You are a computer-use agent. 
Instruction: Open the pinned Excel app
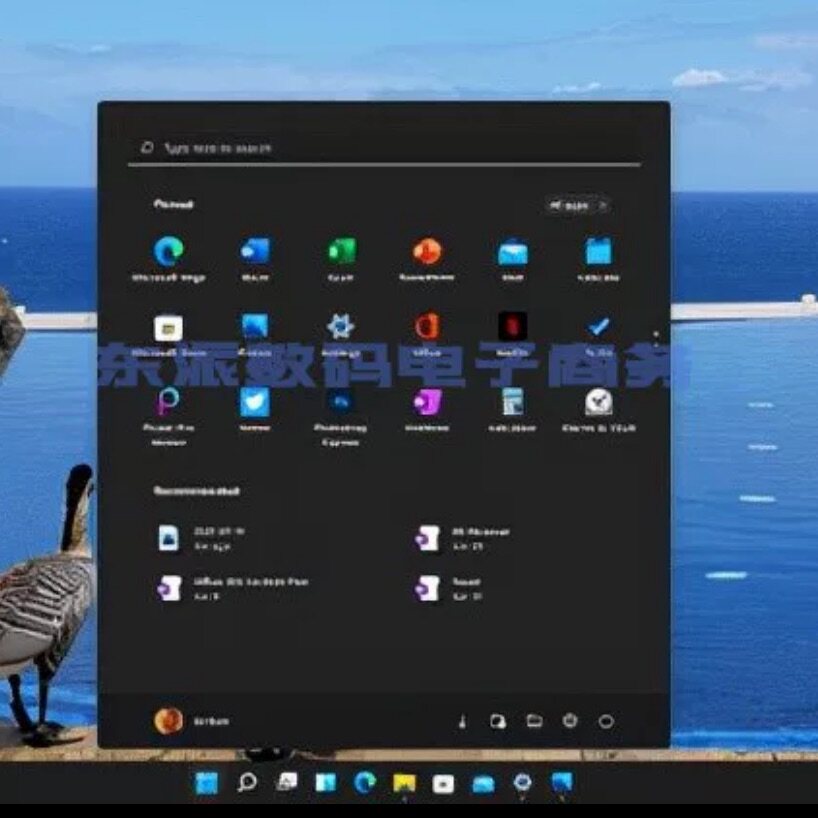tap(341, 258)
